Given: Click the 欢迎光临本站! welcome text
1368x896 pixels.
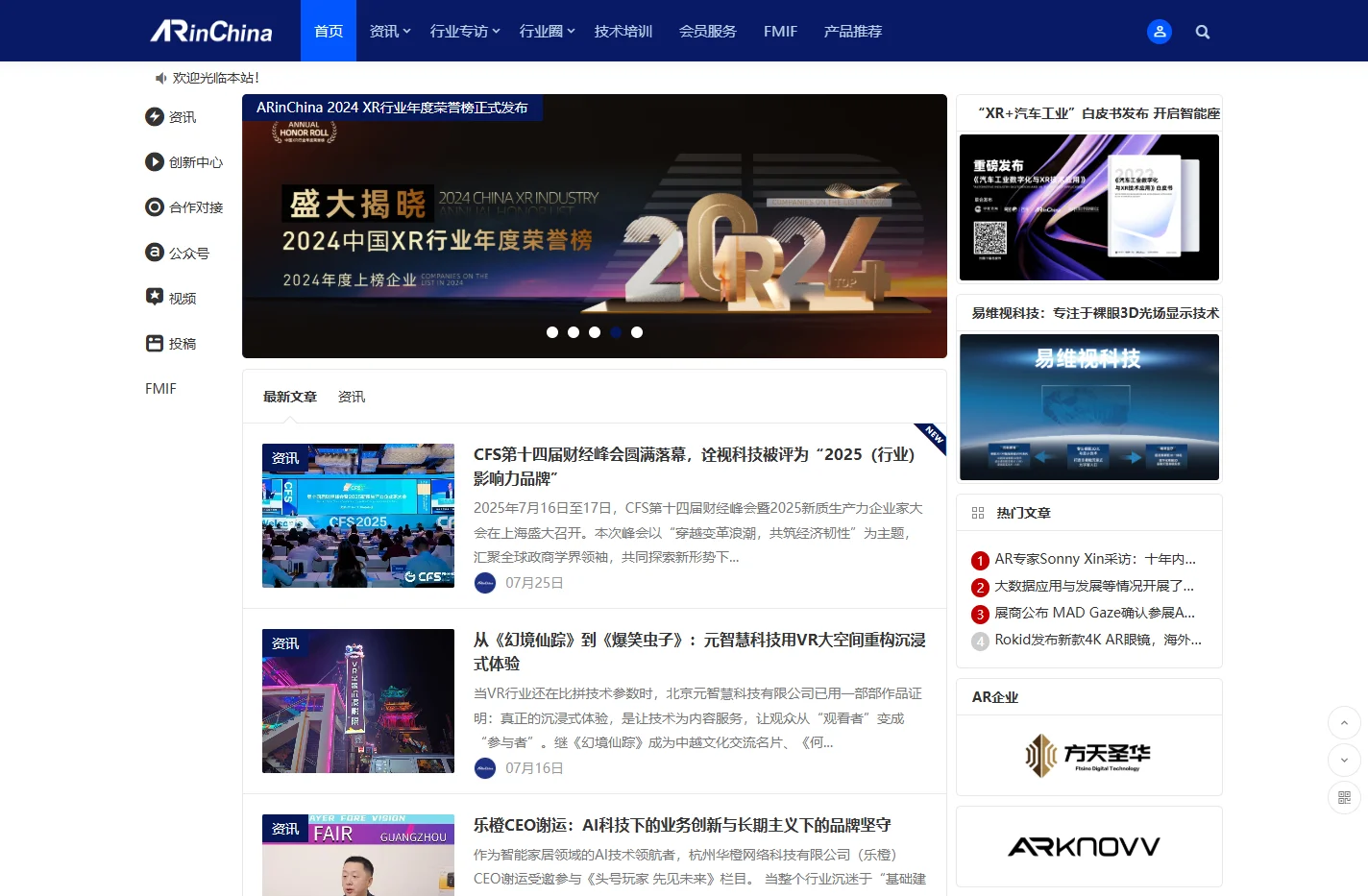Looking at the screenshot, I should [x=216, y=78].
